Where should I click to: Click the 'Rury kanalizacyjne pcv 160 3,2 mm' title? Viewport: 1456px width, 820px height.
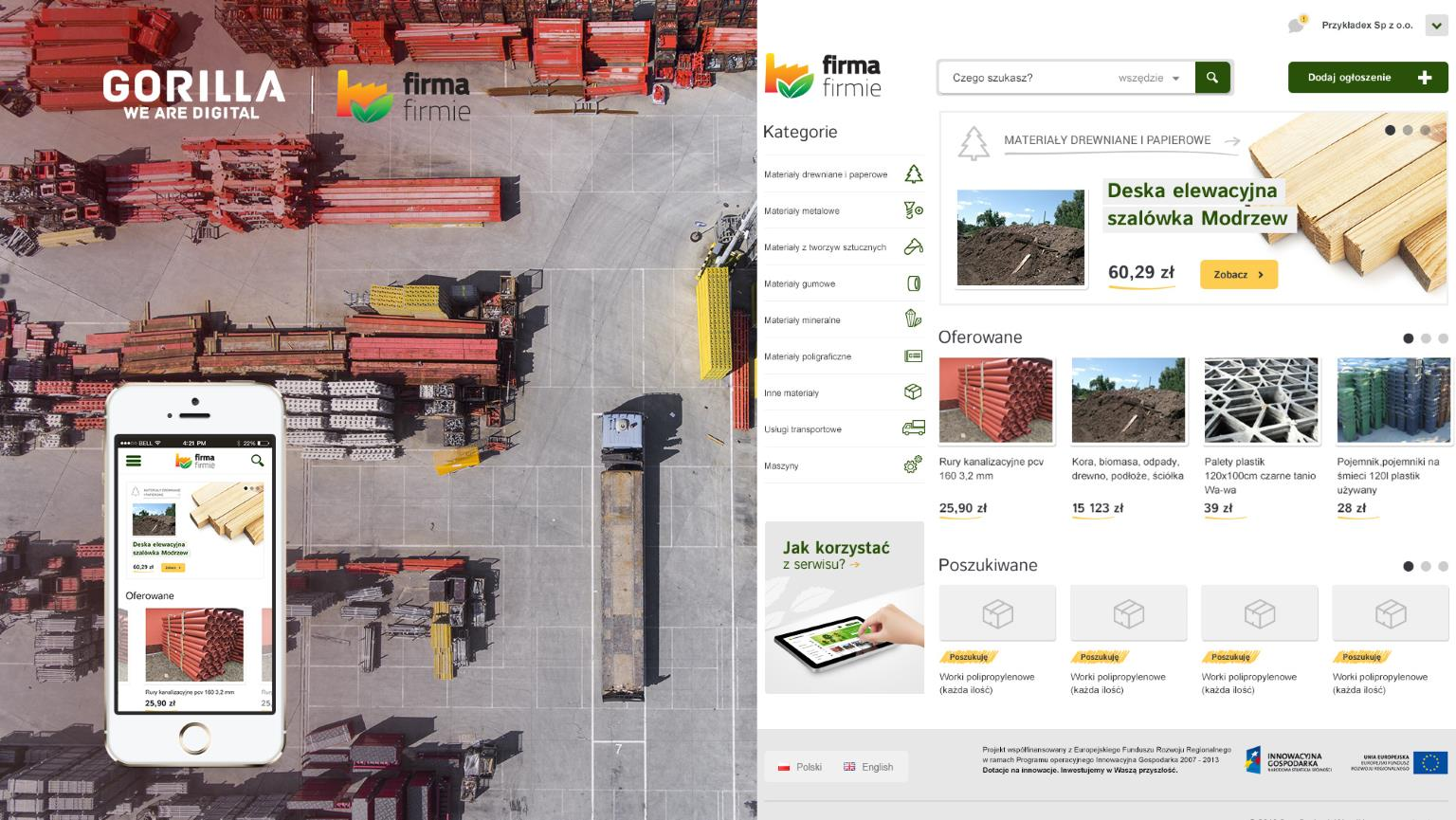click(992, 468)
